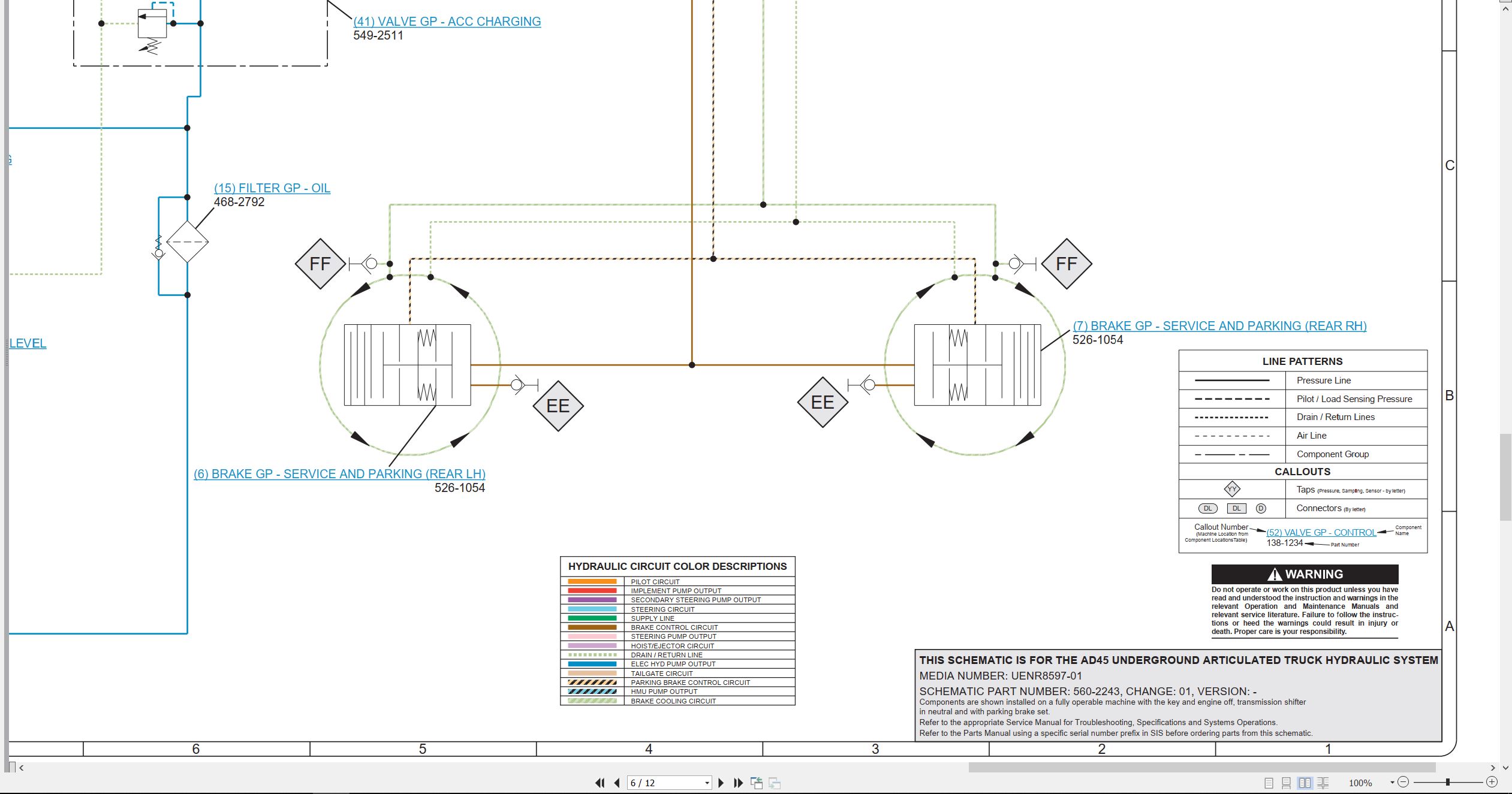The height and width of the screenshot is (794, 1512).
Task: Open the (41) VALVE GP - ACC CHARGING link
Action: (x=447, y=22)
